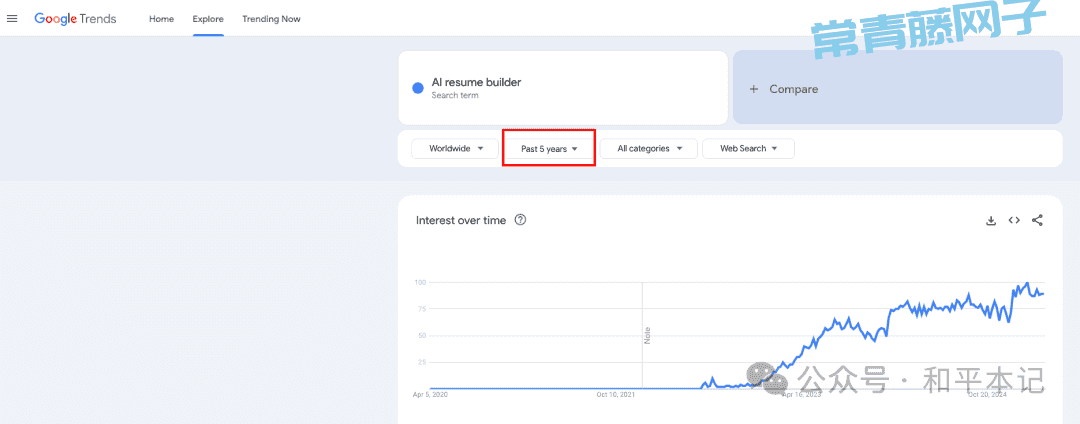
Task: Click the Note marker on the chart
Action: tap(647, 336)
